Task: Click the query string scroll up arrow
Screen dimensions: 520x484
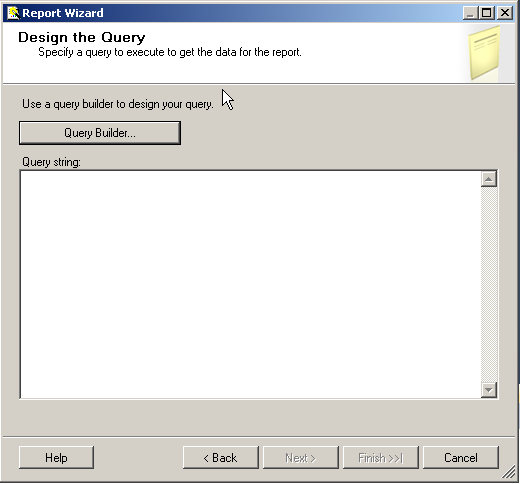Action: pyautogui.click(x=489, y=179)
